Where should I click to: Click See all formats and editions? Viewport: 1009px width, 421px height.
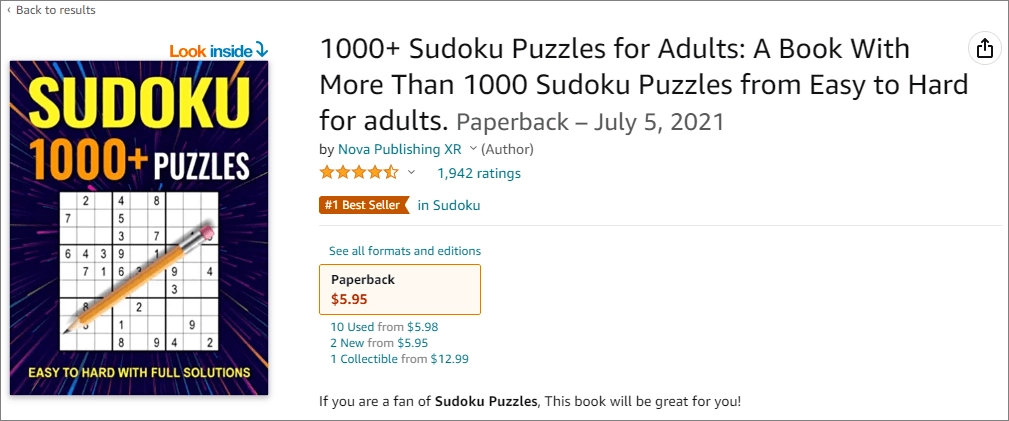tap(405, 251)
